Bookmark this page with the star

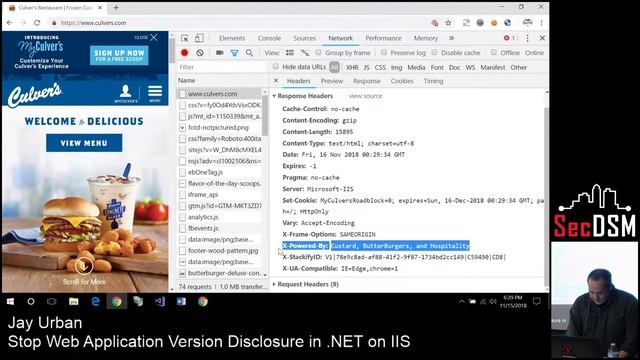click(448, 23)
